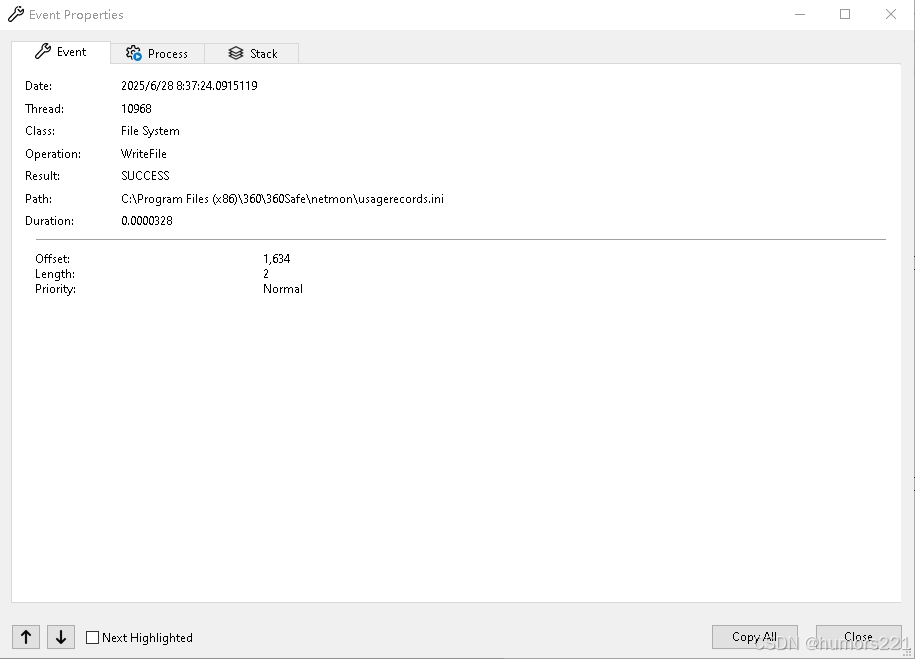Image resolution: width=915 pixels, height=659 pixels.
Task: Click the up arrow to view previous event
Action: tap(25, 637)
